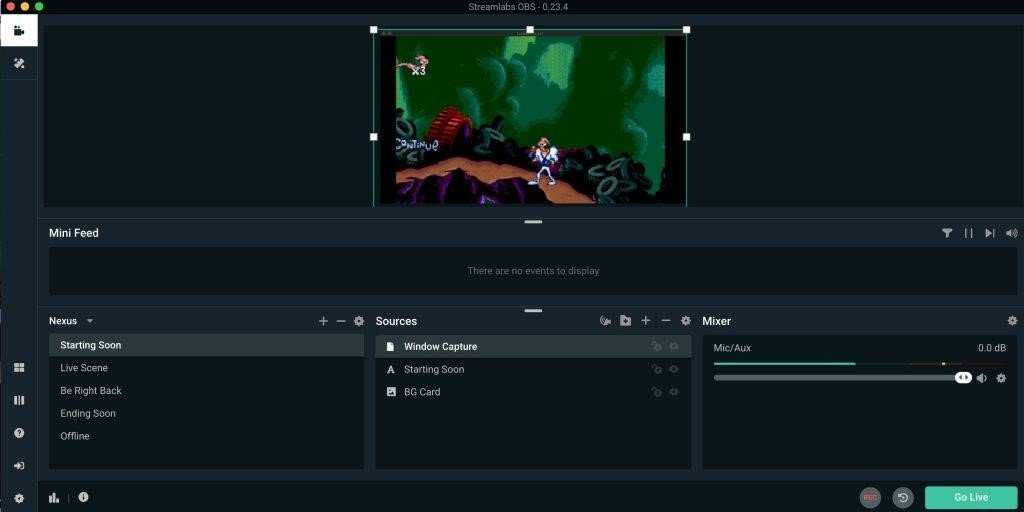The image size is (1024, 512).
Task: Open the Editor tab in the sidebar
Action: click(18, 30)
